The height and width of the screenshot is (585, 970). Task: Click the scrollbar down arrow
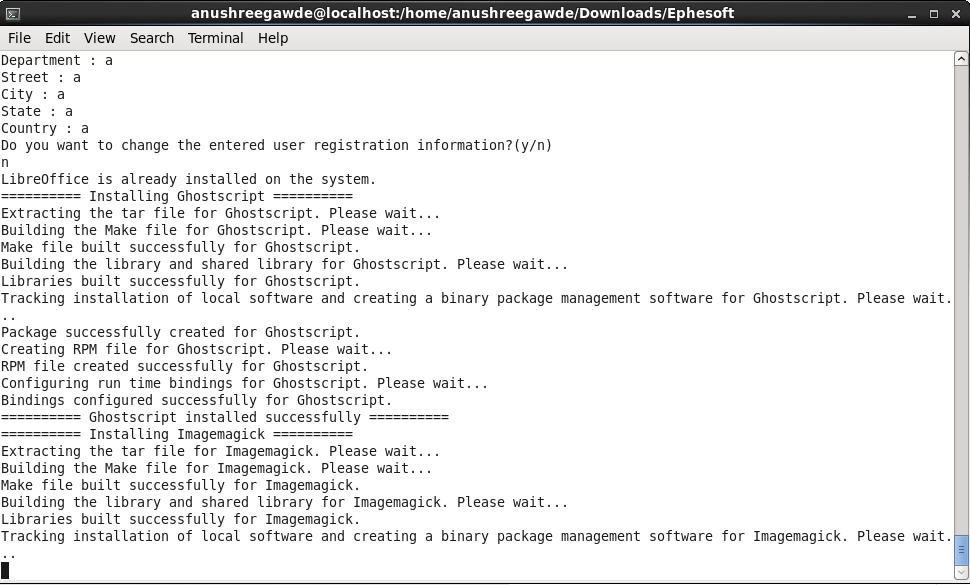(961, 574)
